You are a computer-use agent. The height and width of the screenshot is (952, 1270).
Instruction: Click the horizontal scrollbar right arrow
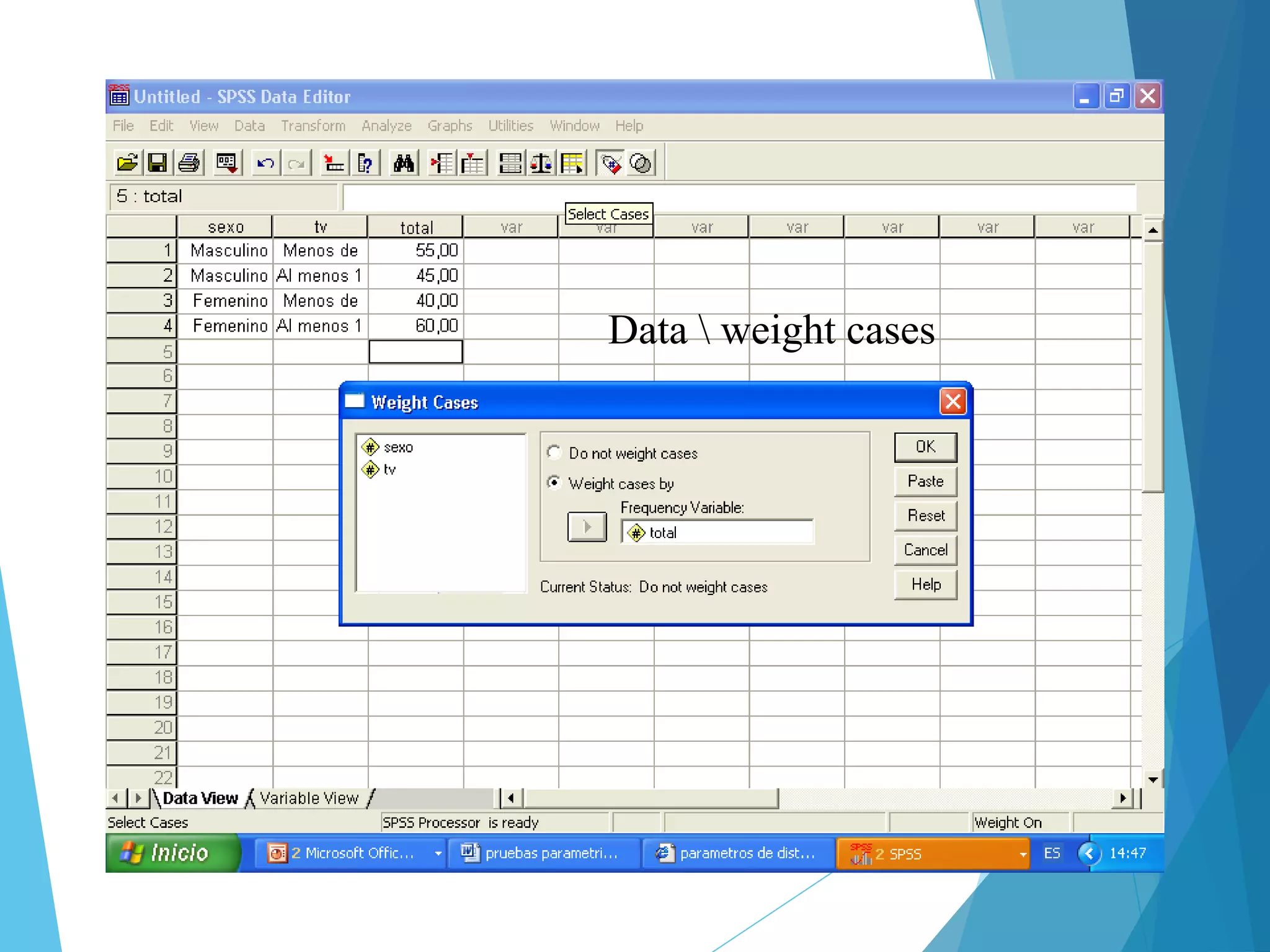[x=1123, y=798]
